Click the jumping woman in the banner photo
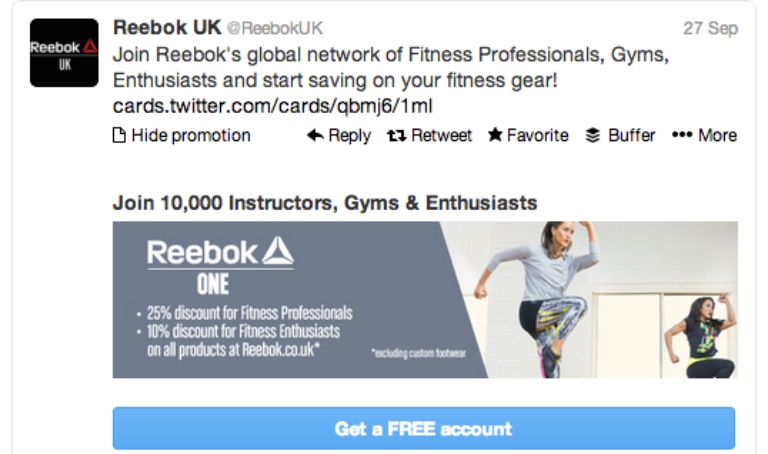 click(545, 295)
